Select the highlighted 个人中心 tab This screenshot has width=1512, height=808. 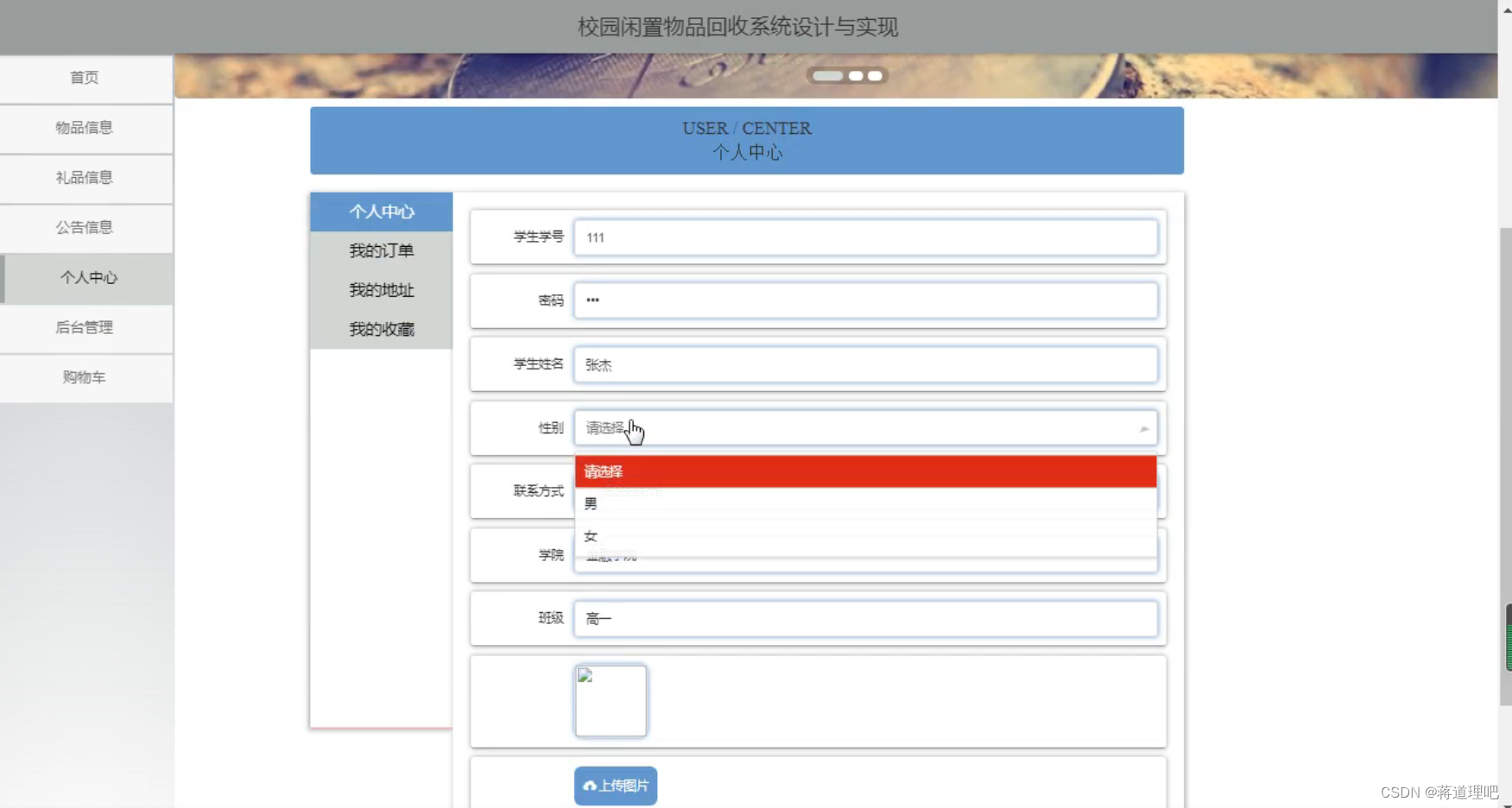[381, 211]
